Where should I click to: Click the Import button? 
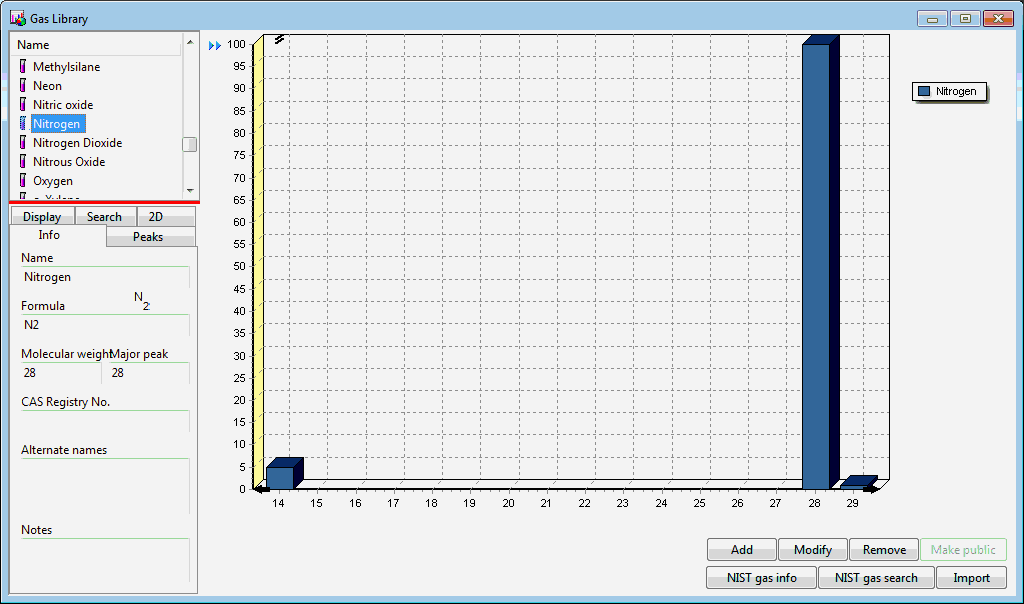971,578
